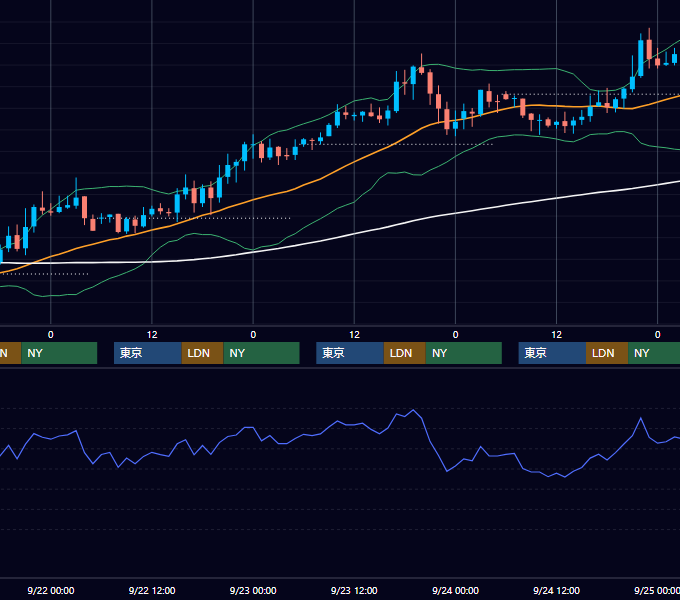This screenshot has height=600, width=680.
Task: Click the LDN session block on 9/22
Action: pyautogui.click(x=203, y=353)
